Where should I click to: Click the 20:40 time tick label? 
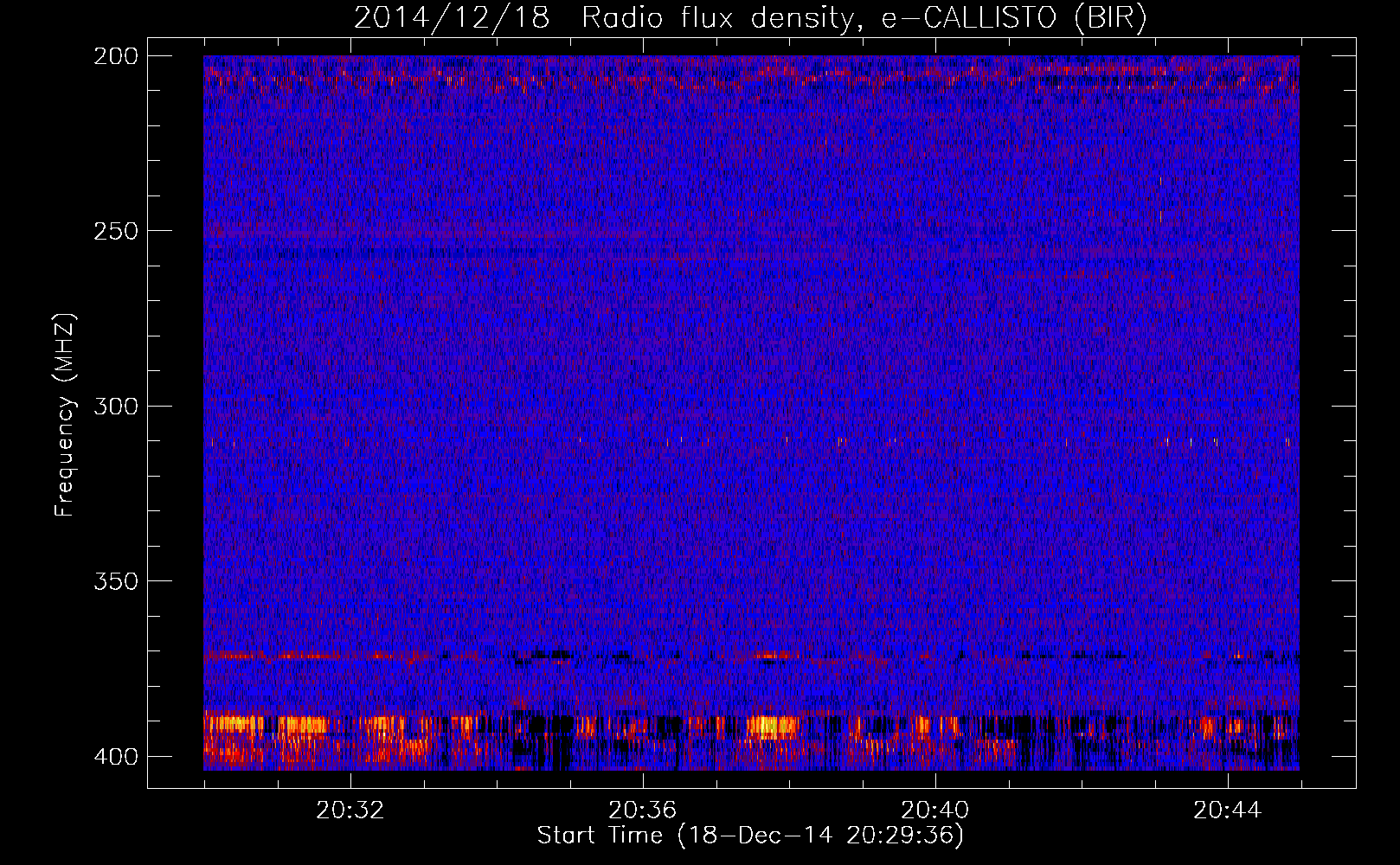tap(935, 811)
